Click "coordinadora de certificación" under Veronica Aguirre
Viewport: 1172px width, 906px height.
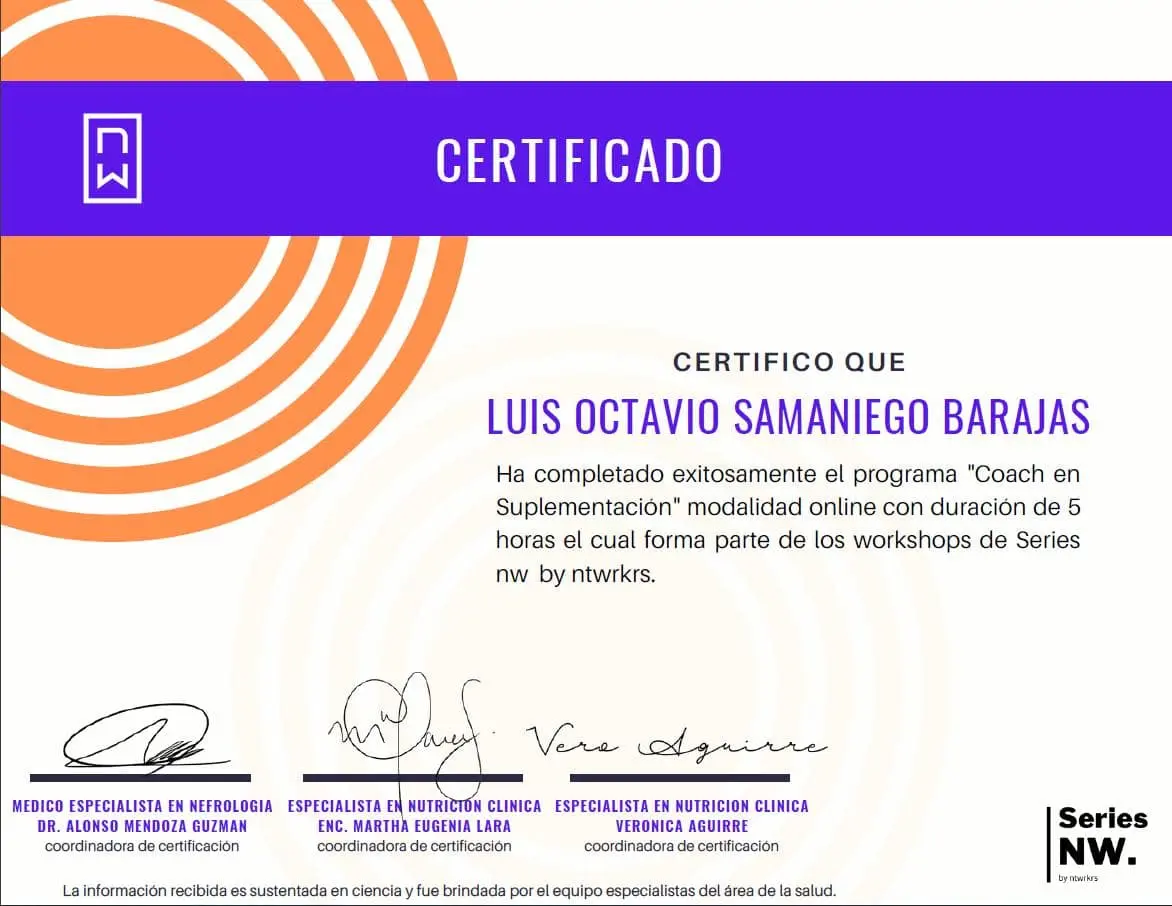(681, 846)
